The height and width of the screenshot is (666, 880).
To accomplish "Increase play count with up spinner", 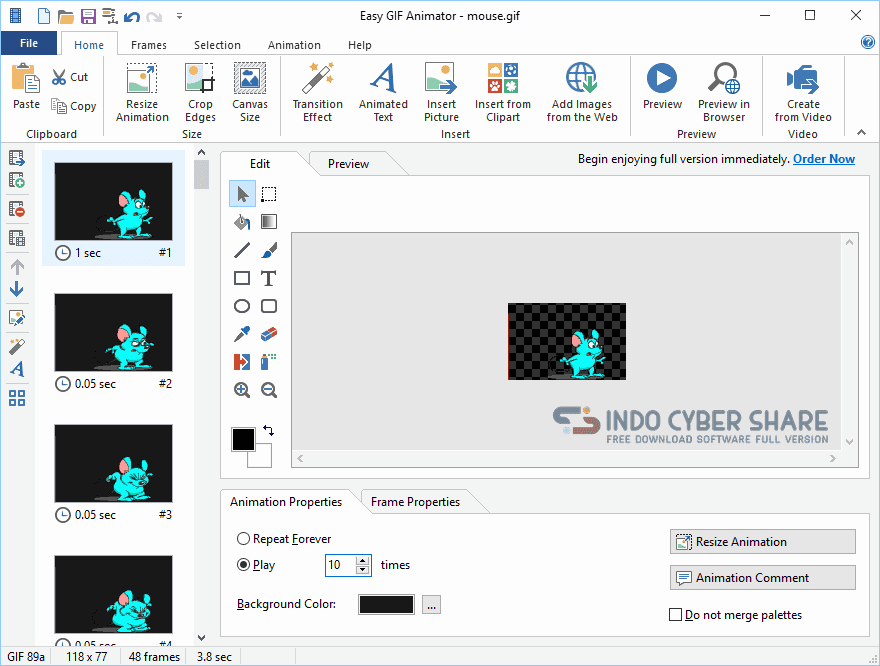I will (363, 560).
